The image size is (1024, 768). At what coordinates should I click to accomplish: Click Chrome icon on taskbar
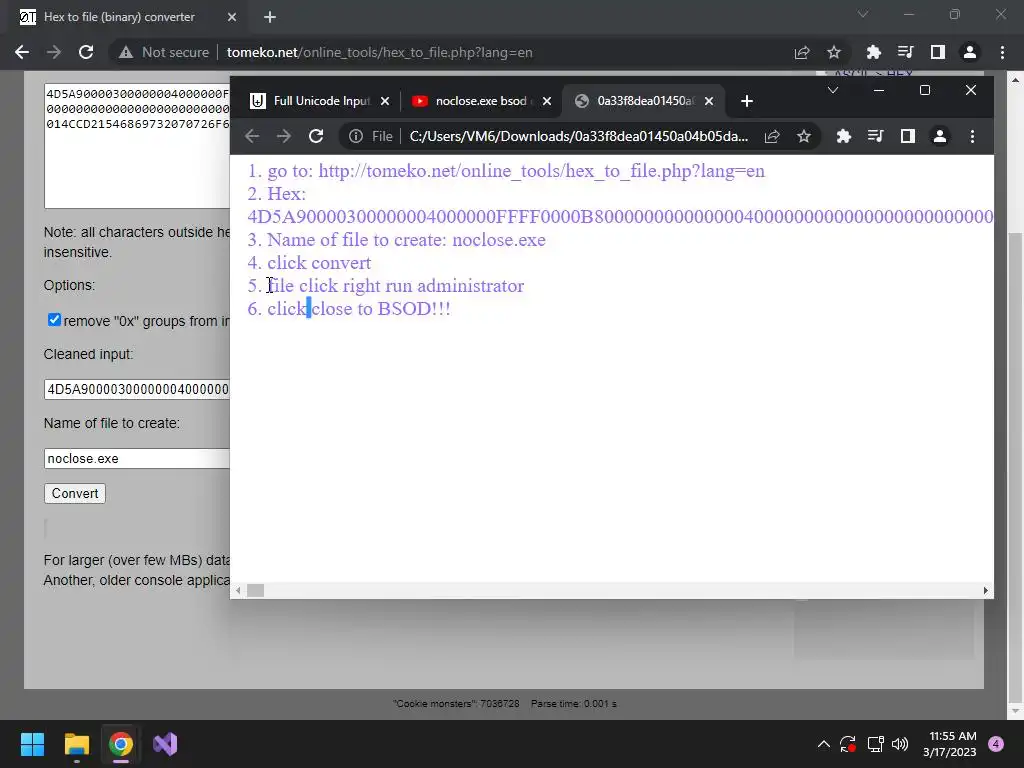[x=121, y=744]
